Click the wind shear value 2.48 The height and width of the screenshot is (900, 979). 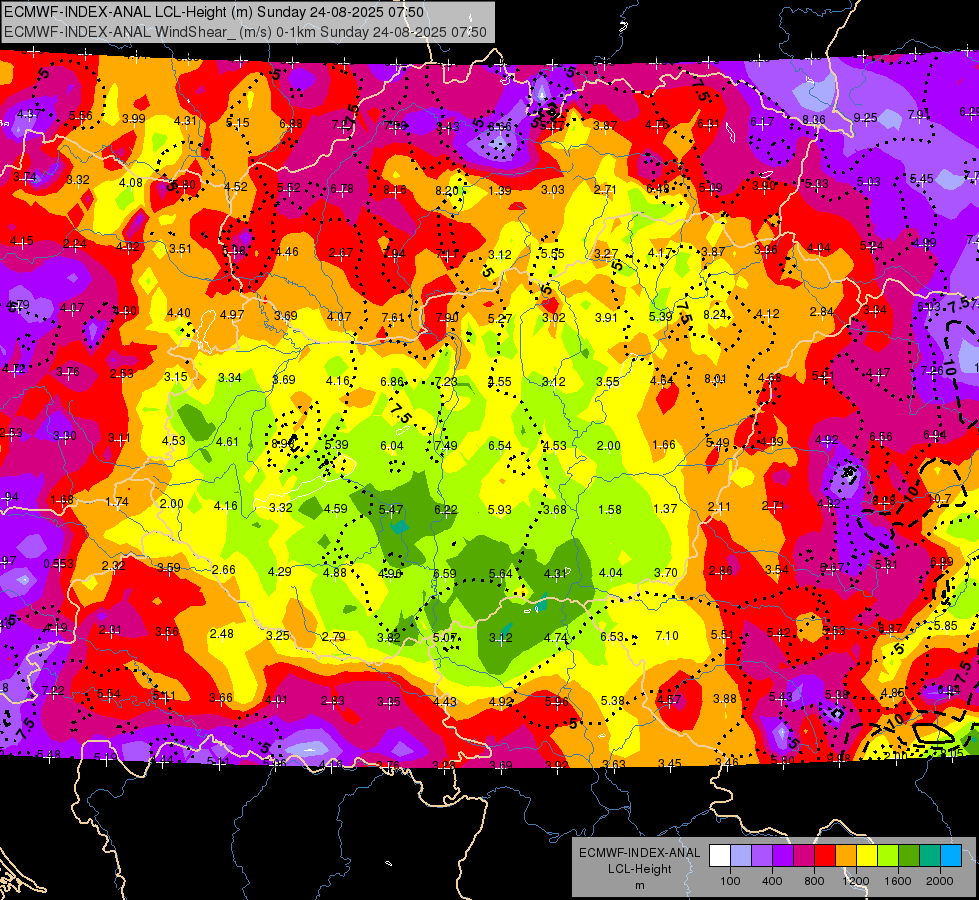pos(222,633)
